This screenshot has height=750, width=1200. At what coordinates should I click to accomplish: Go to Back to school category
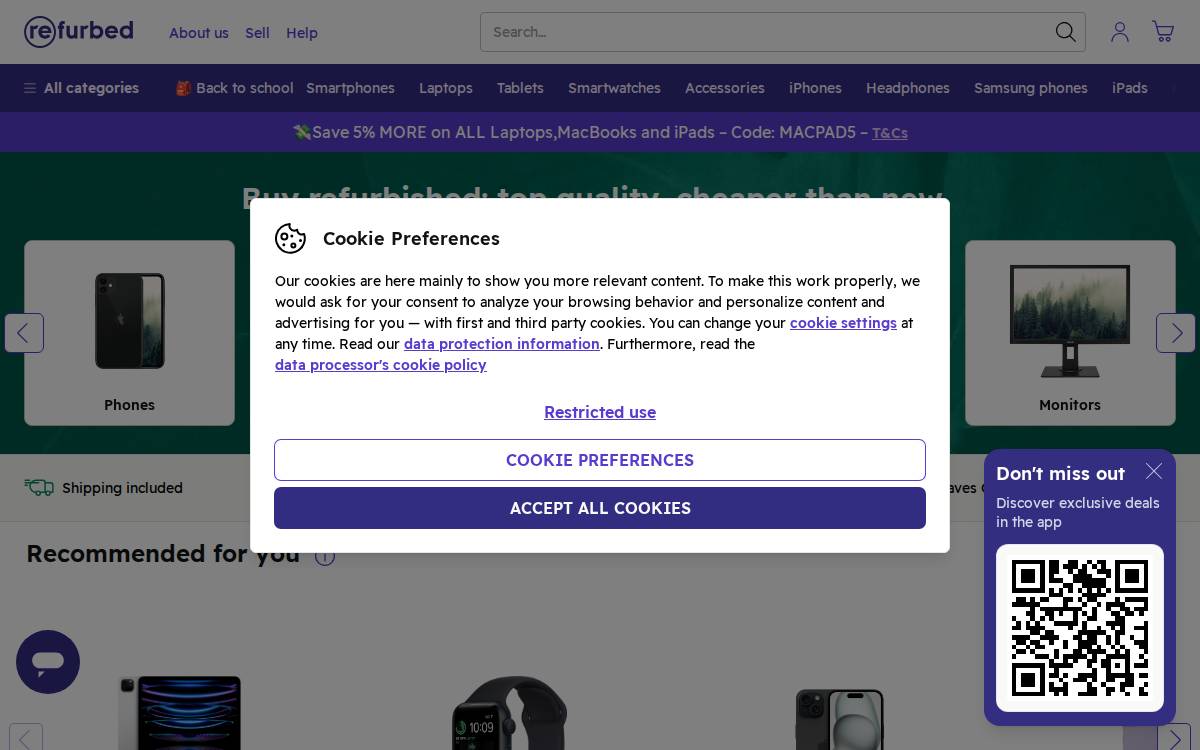point(234,88)
